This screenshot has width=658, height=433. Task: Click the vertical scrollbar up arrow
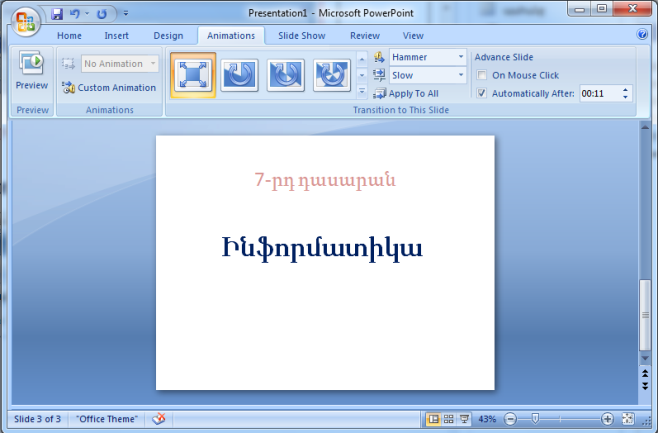[x=645, y=126]
